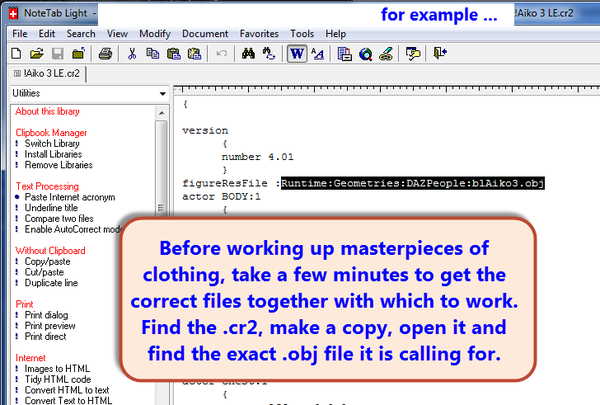Open the File menu
600x405 pixels.
[x=20, y=34]
